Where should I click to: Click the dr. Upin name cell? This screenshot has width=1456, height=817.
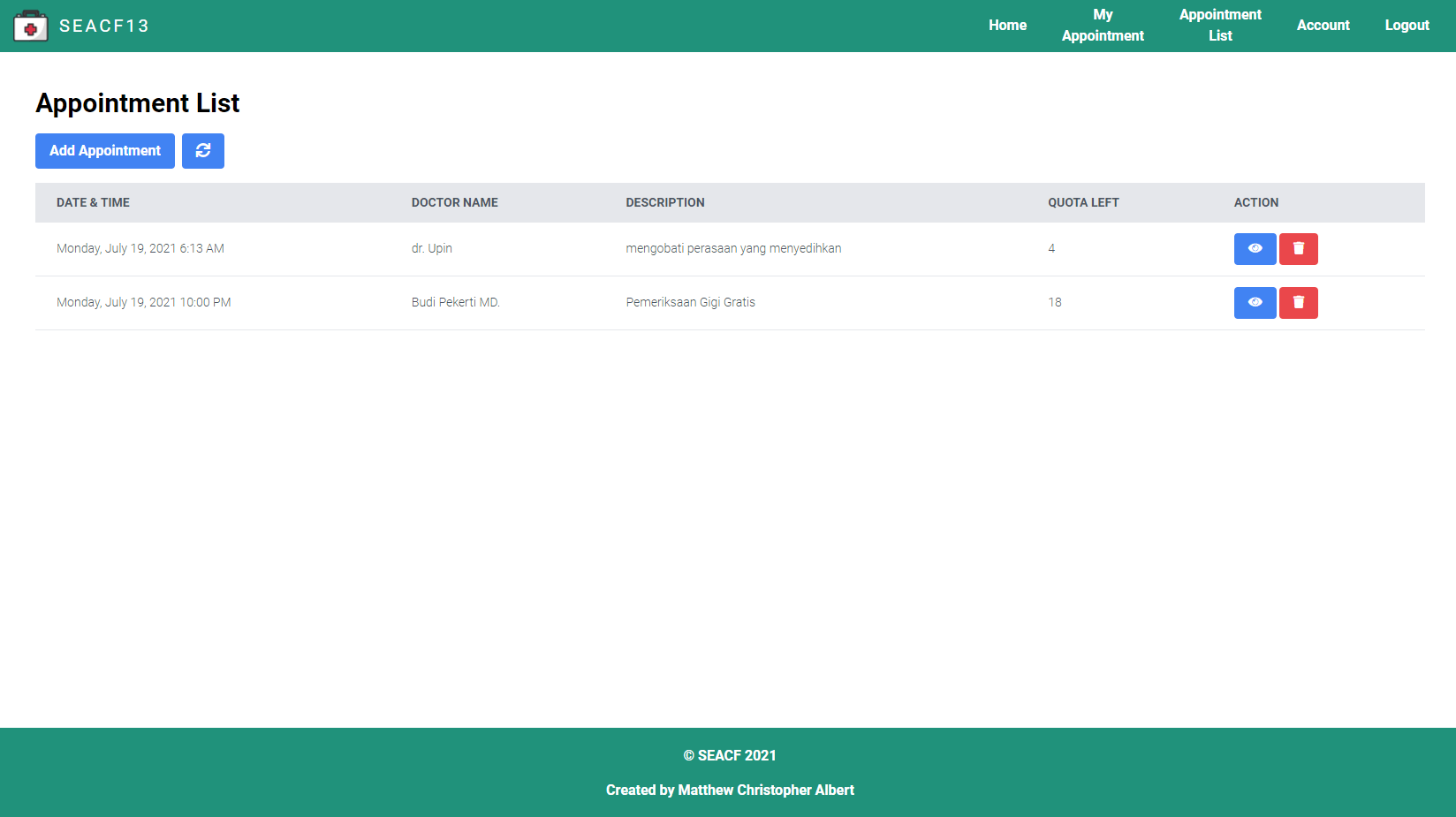432,248
